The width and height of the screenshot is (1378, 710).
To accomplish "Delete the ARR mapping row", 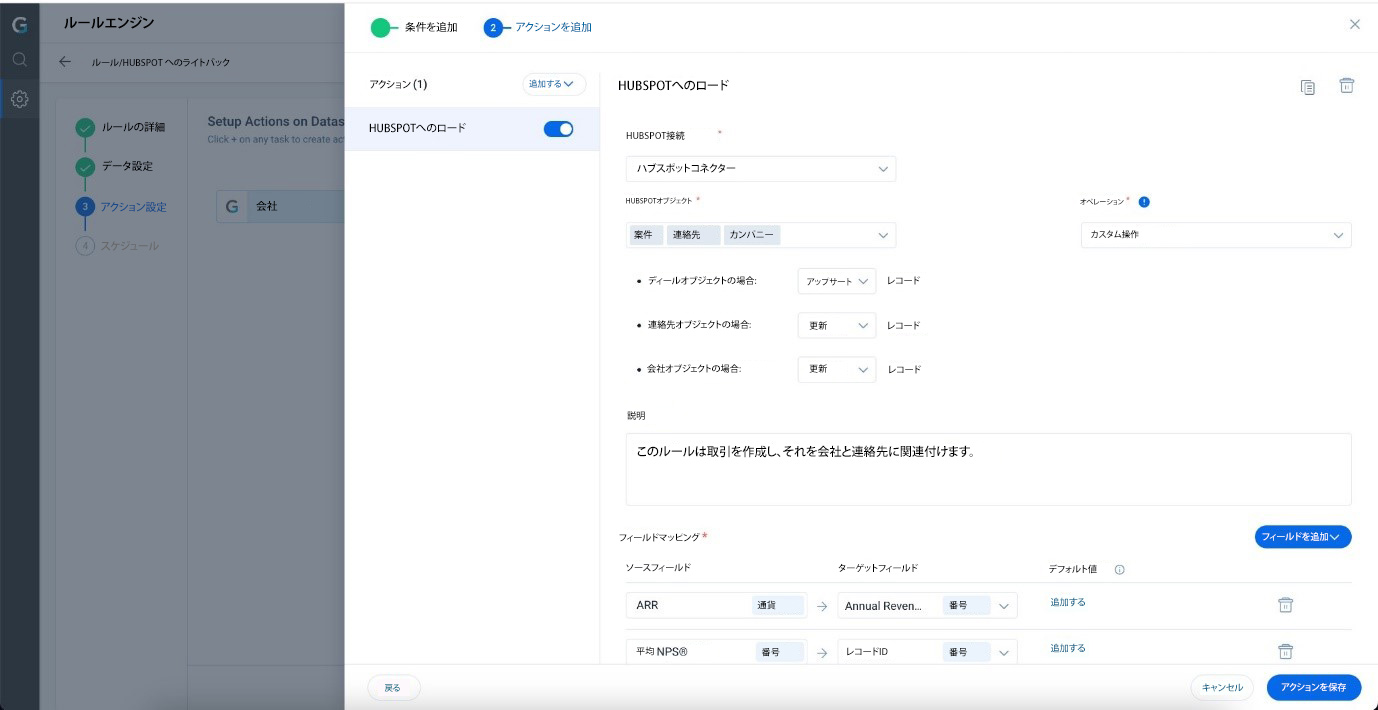I will click(1286, 605).
